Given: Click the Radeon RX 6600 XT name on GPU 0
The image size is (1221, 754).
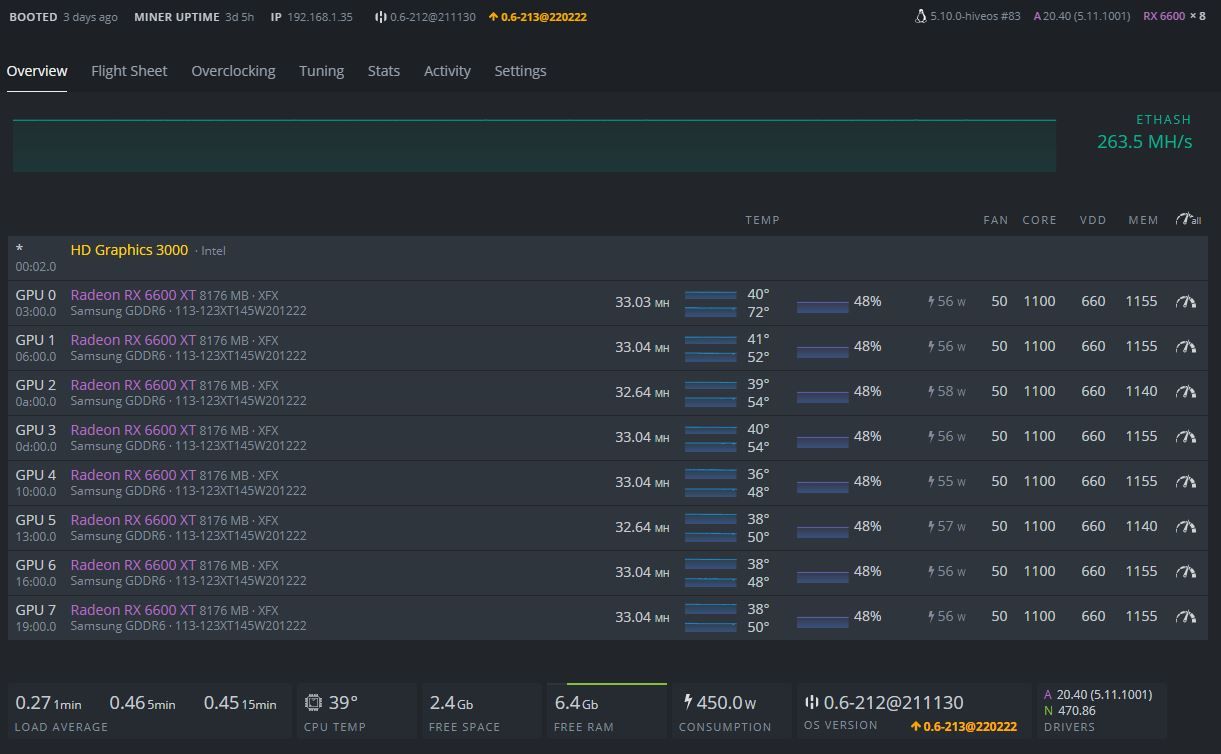Looking at the screenshot, I should point(133,295).
